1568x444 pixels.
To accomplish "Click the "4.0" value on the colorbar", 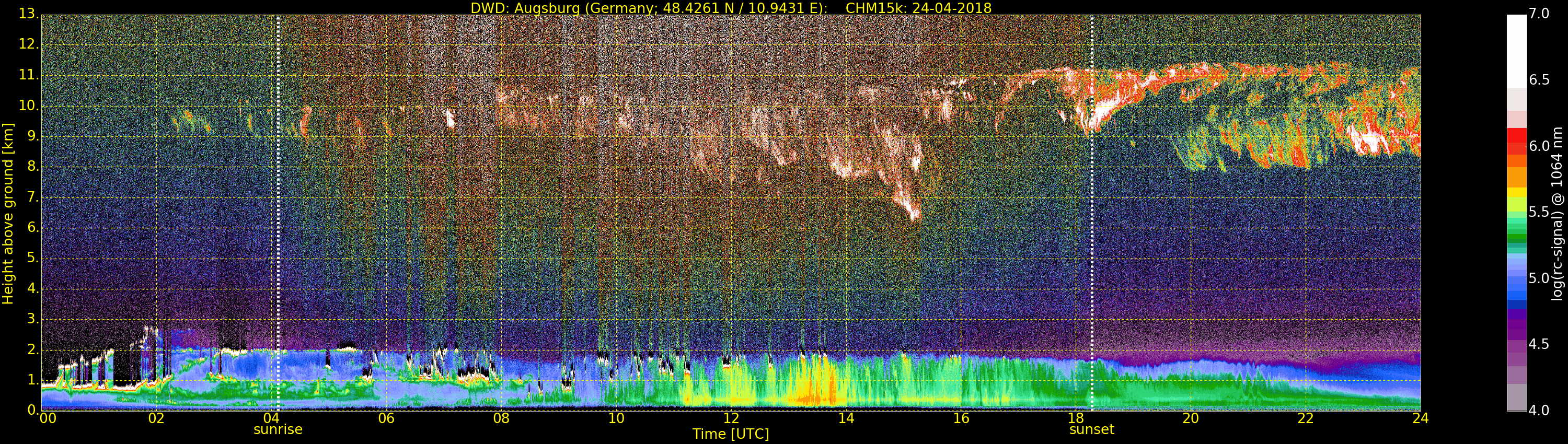I will tap(1539, 411).
